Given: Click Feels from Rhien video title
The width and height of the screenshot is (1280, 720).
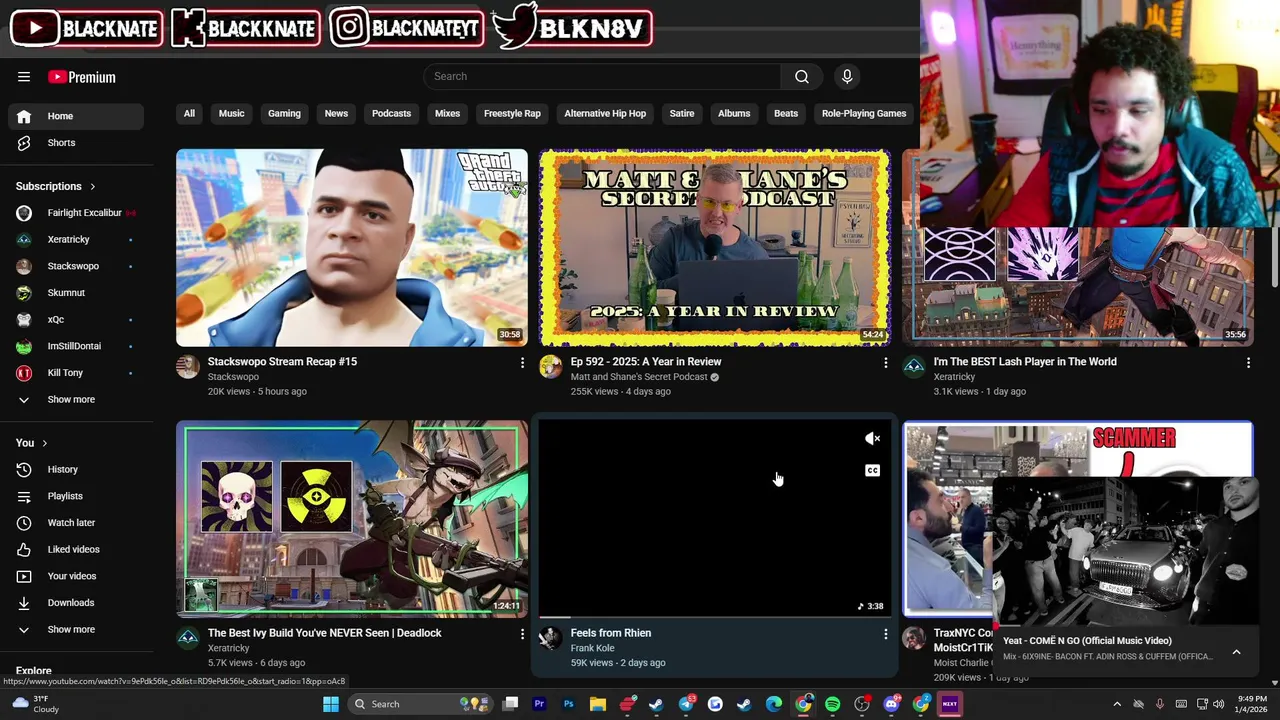Looking at the screenshot, I should click(611, 633).
